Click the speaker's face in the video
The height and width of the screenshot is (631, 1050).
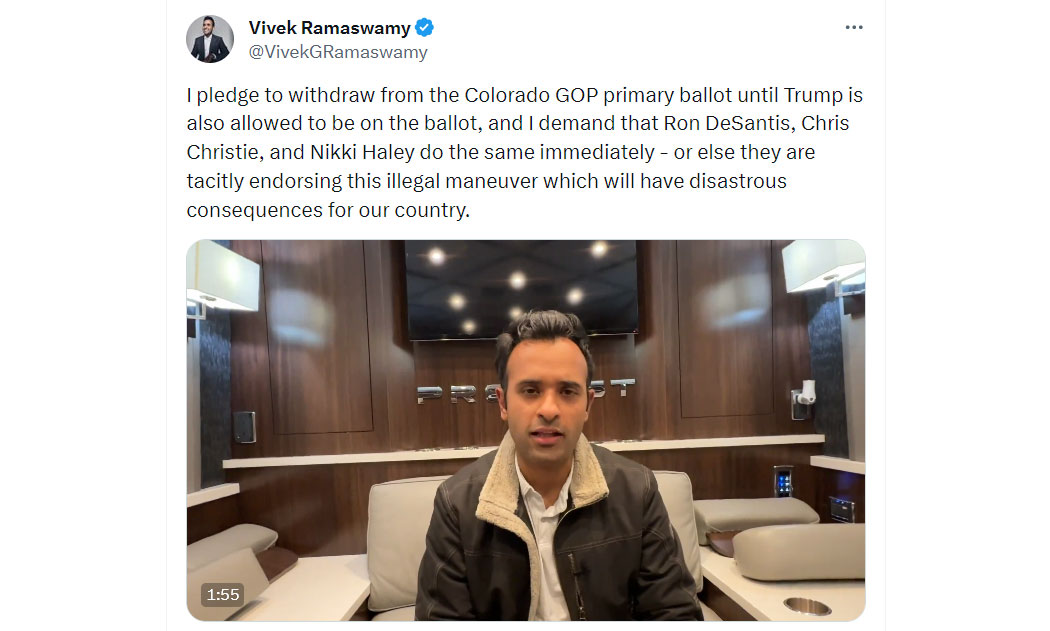pos(547,397)
